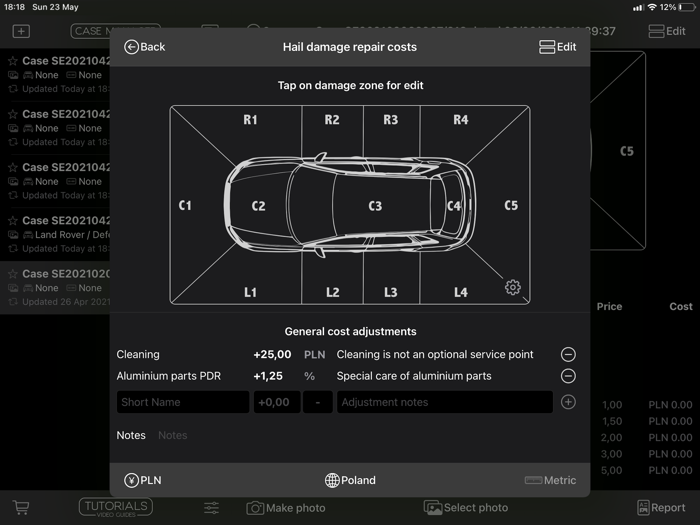Open the case updated 26 Apr 2021
The width and height of the screenshot is (700, 525).
55,288
